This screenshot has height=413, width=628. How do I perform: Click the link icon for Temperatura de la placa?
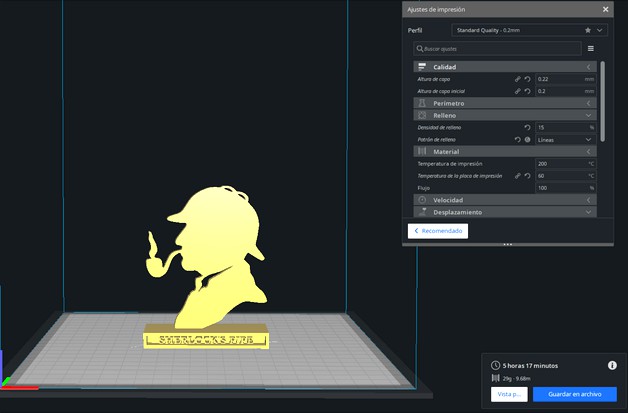click(x=518, y=175)
